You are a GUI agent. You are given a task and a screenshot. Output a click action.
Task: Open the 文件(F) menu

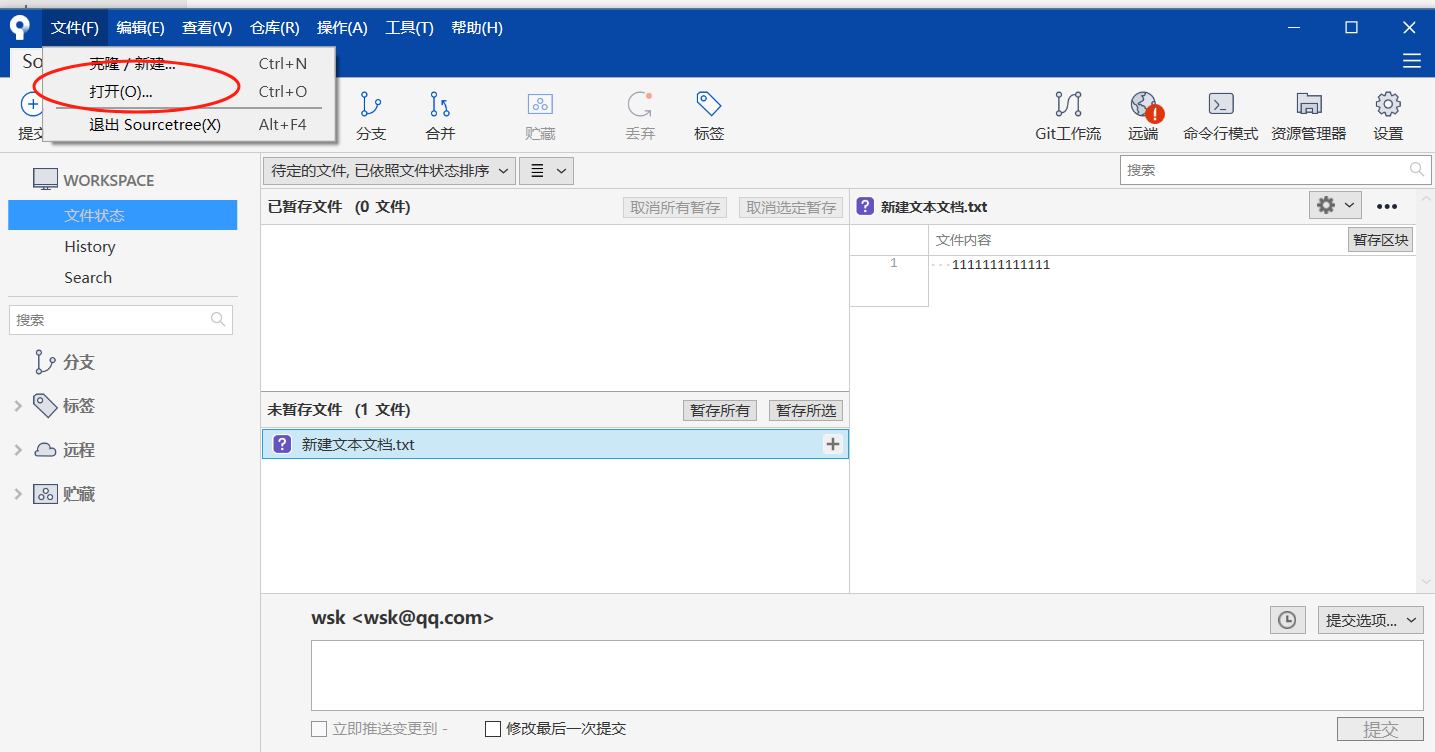[75, 28]
